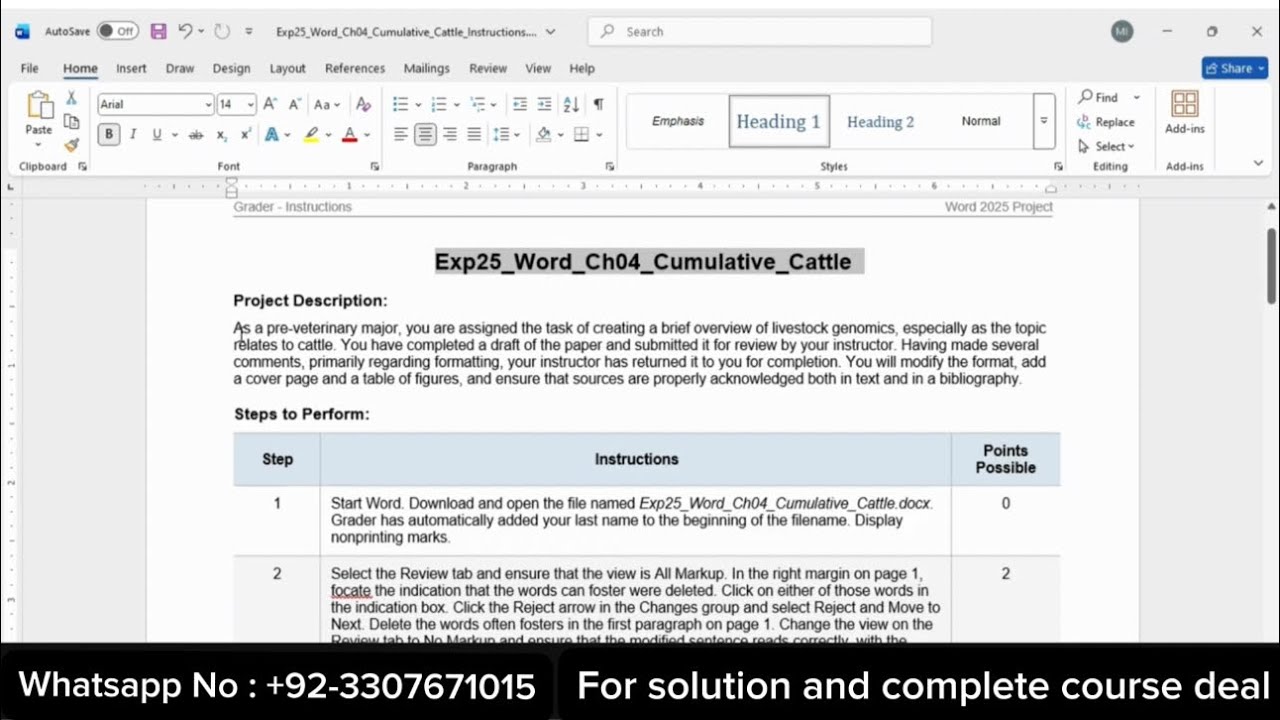Align text left

(401, 134)
